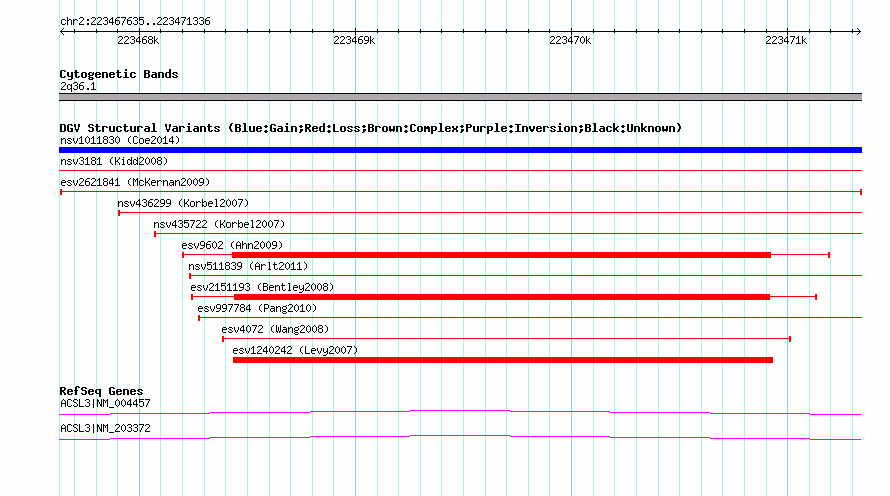This screenshot has height=496, width=890.
Task: Click the nsv3181 (Kidd2008) label
Action: point(114,161)
